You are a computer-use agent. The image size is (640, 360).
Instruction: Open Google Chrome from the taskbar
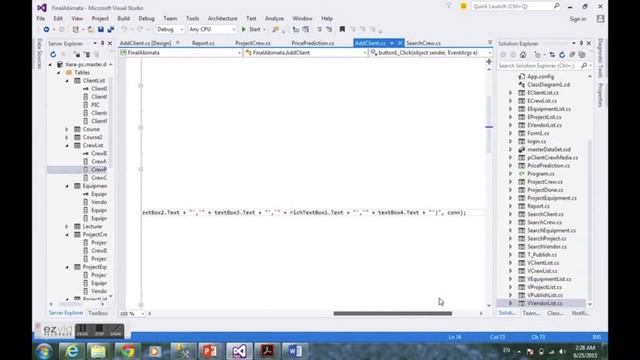(x=127, y=351)
